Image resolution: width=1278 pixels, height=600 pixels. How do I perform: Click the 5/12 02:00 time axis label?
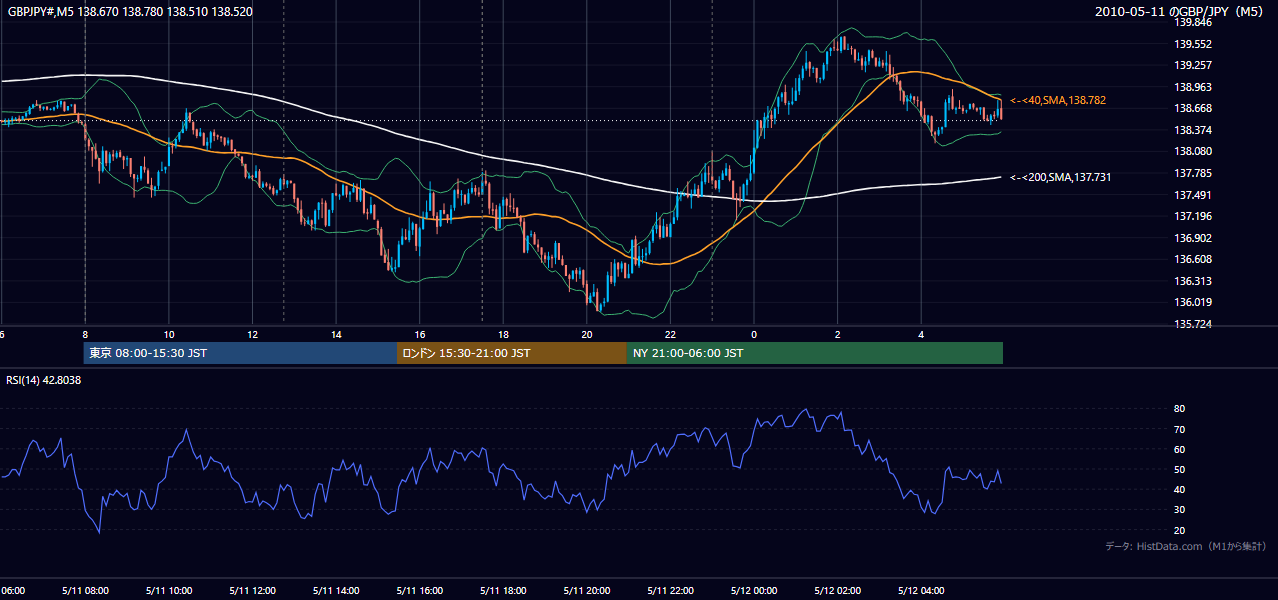pos(838,590)
